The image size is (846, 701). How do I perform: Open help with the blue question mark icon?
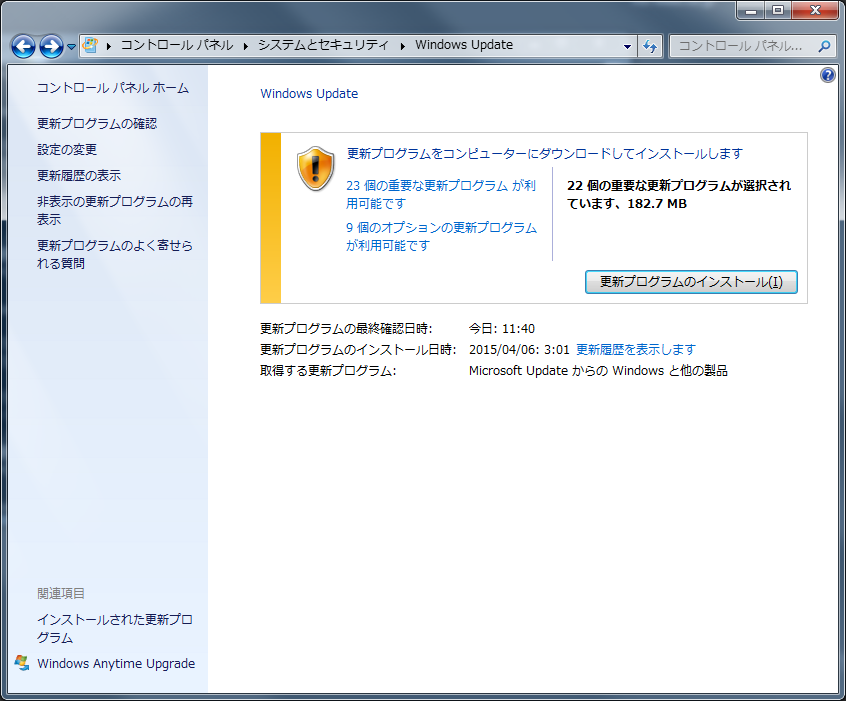click(x=828, y=74)
